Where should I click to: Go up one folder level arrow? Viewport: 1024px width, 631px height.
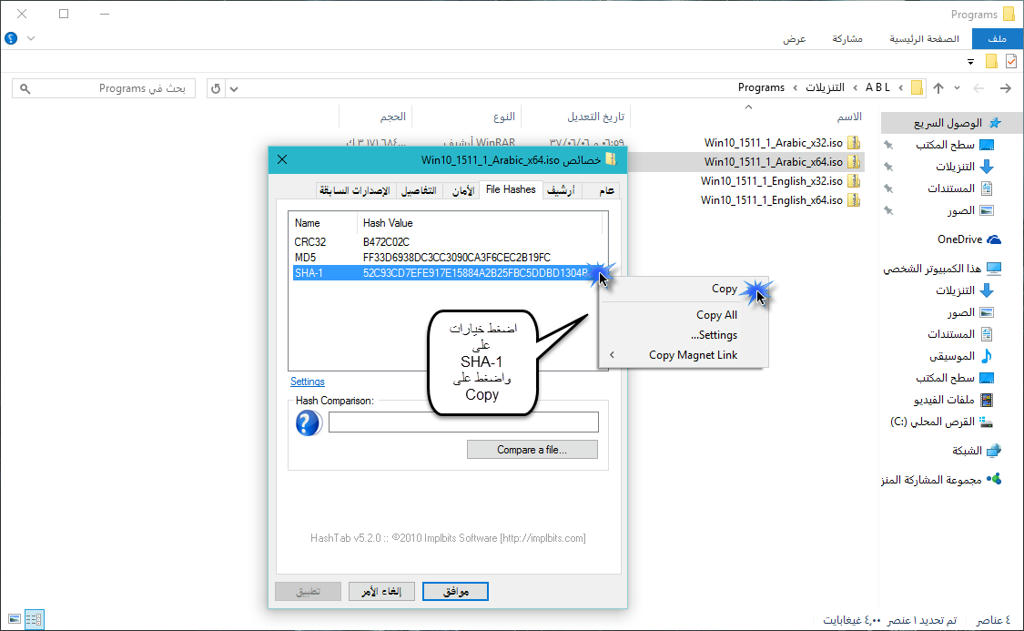point(938,88)
